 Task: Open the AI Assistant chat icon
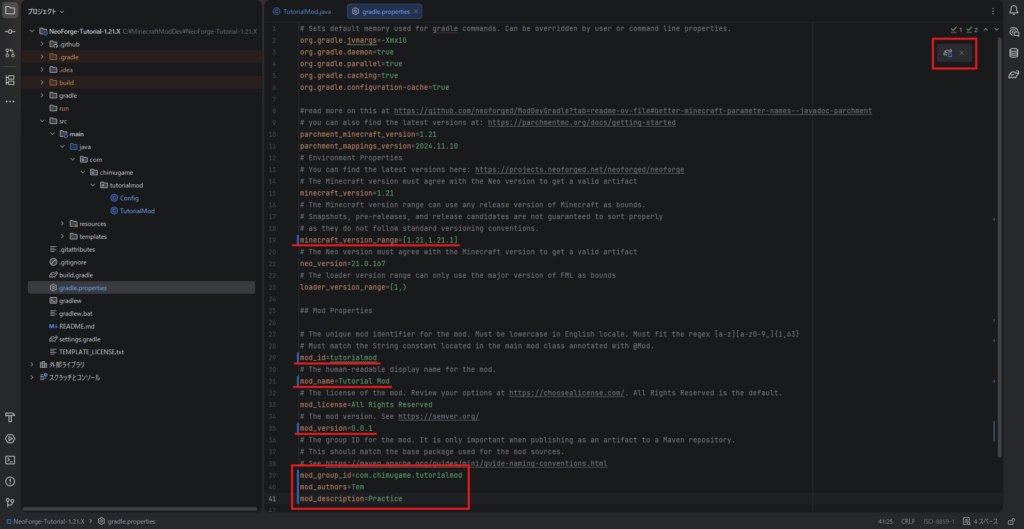coord(1012,32)
